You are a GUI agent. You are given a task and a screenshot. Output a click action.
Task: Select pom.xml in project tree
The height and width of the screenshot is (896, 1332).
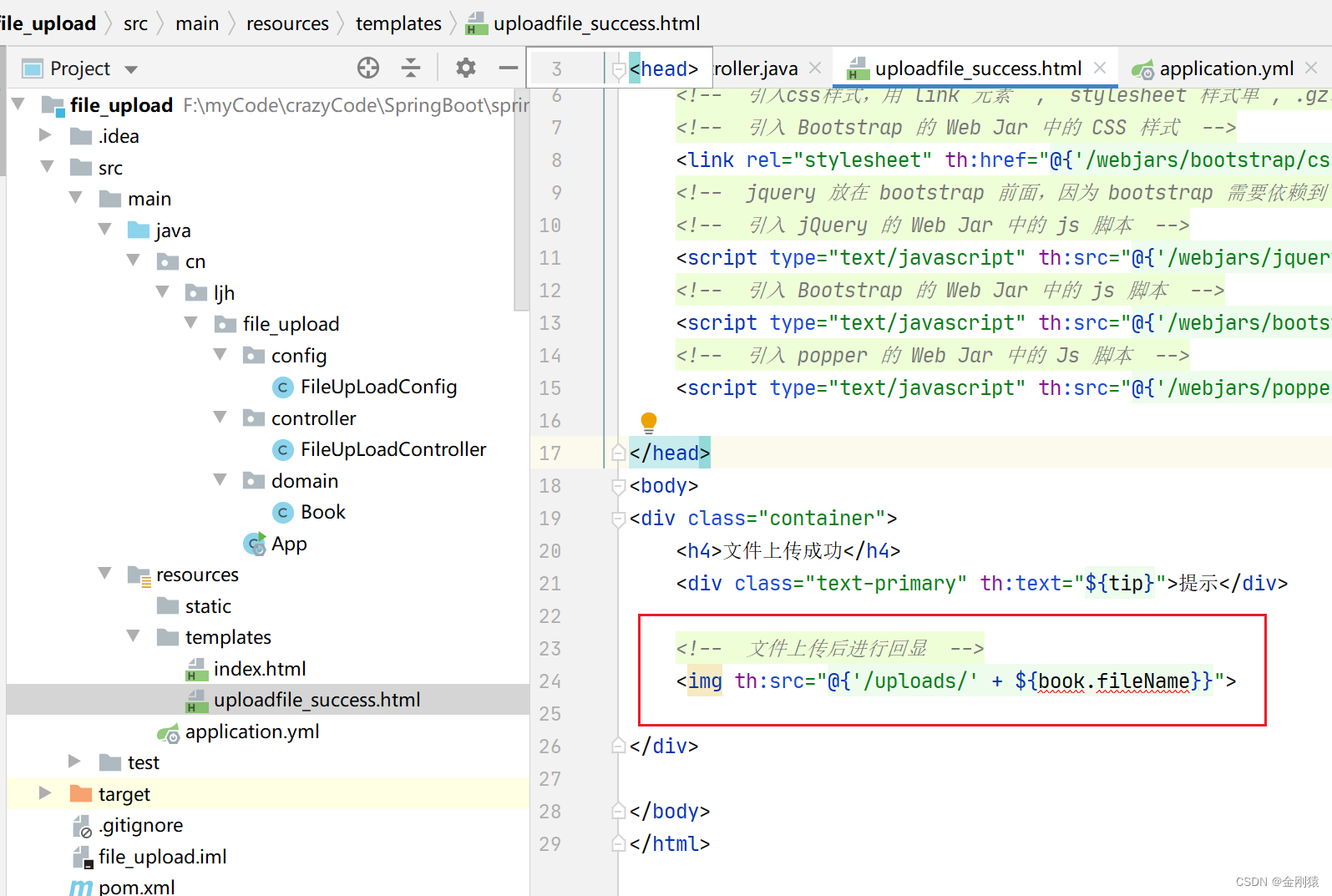tap(137, 887)
